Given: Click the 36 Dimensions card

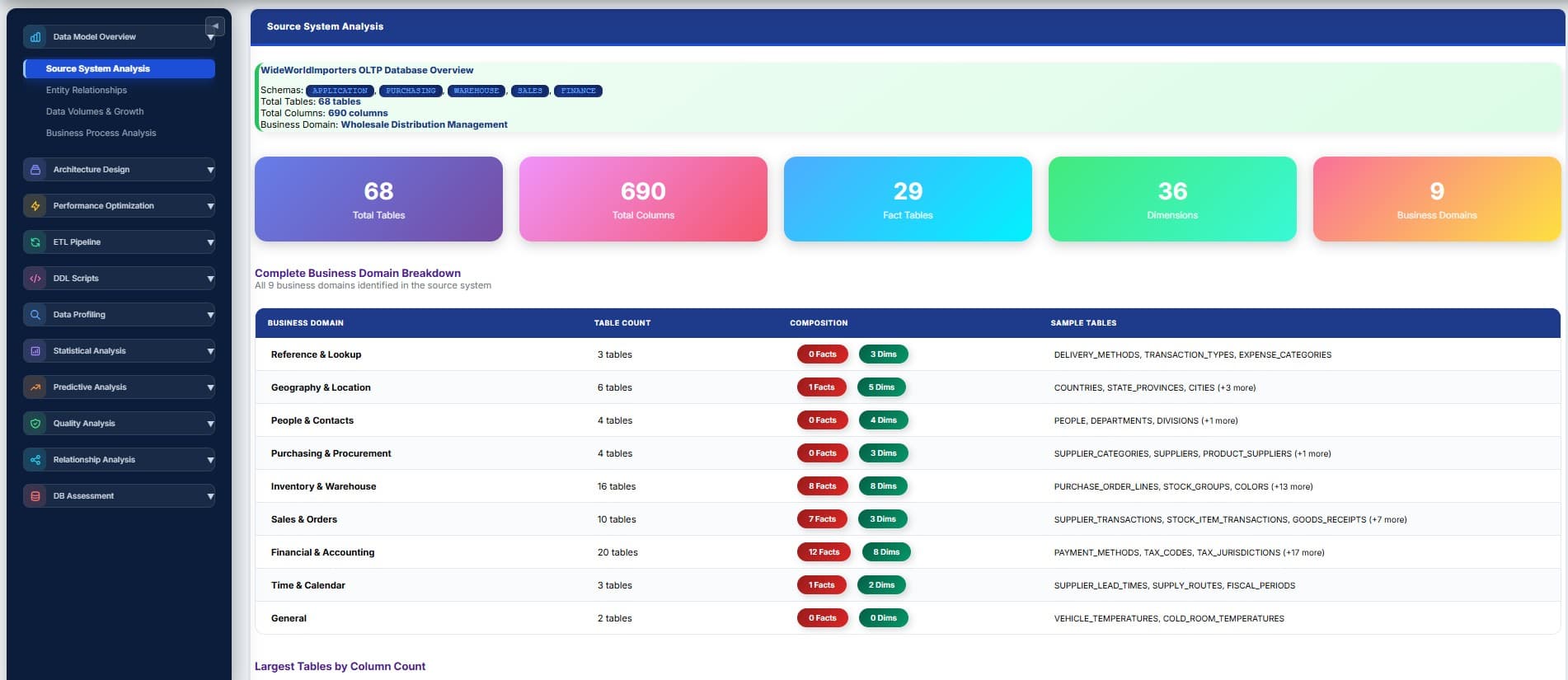Looking at the screenshot, I should pos(1172,199).
